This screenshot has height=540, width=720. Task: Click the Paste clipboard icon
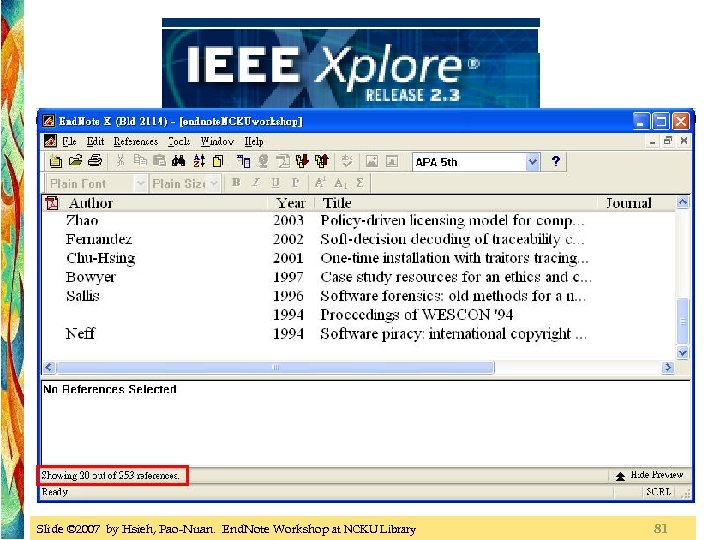[159, 161]
